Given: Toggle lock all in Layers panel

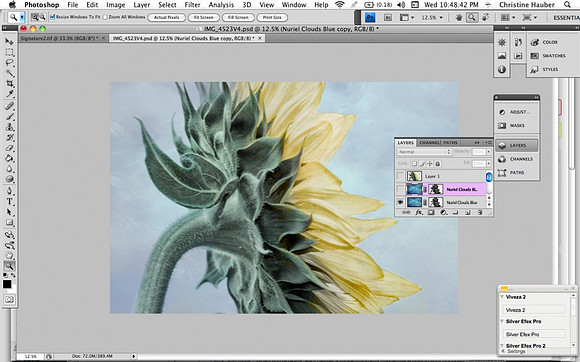Looking at the screenshot, I should click(x=438, y=163).
